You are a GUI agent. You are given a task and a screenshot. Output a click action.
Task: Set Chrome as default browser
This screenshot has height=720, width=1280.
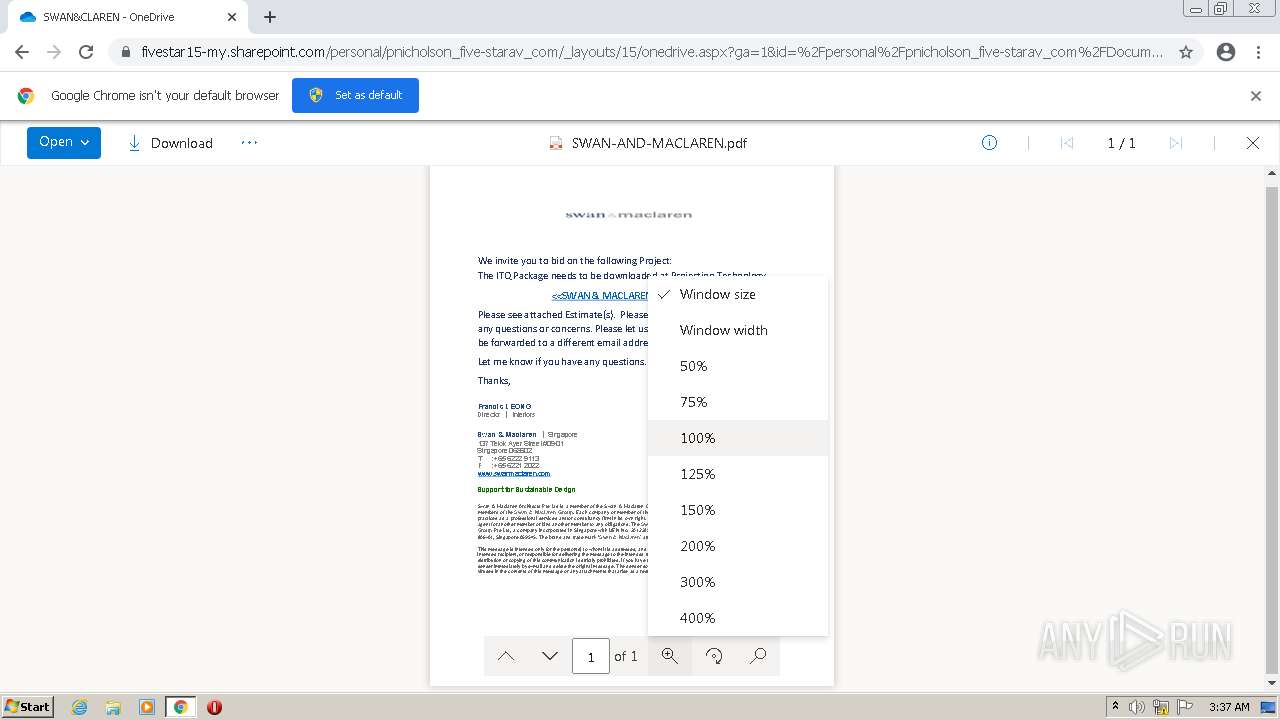point(355,96)
